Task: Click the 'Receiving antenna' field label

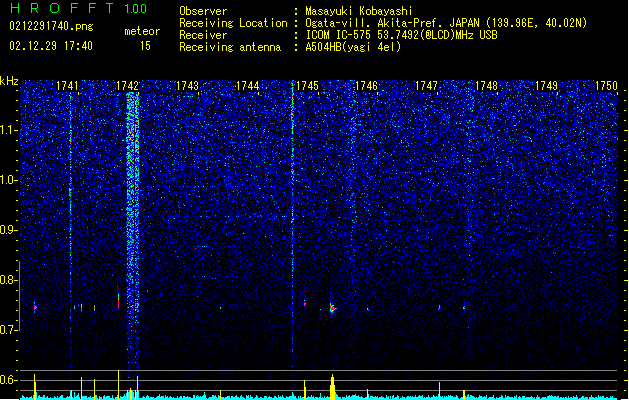Action: pos(230,47)
